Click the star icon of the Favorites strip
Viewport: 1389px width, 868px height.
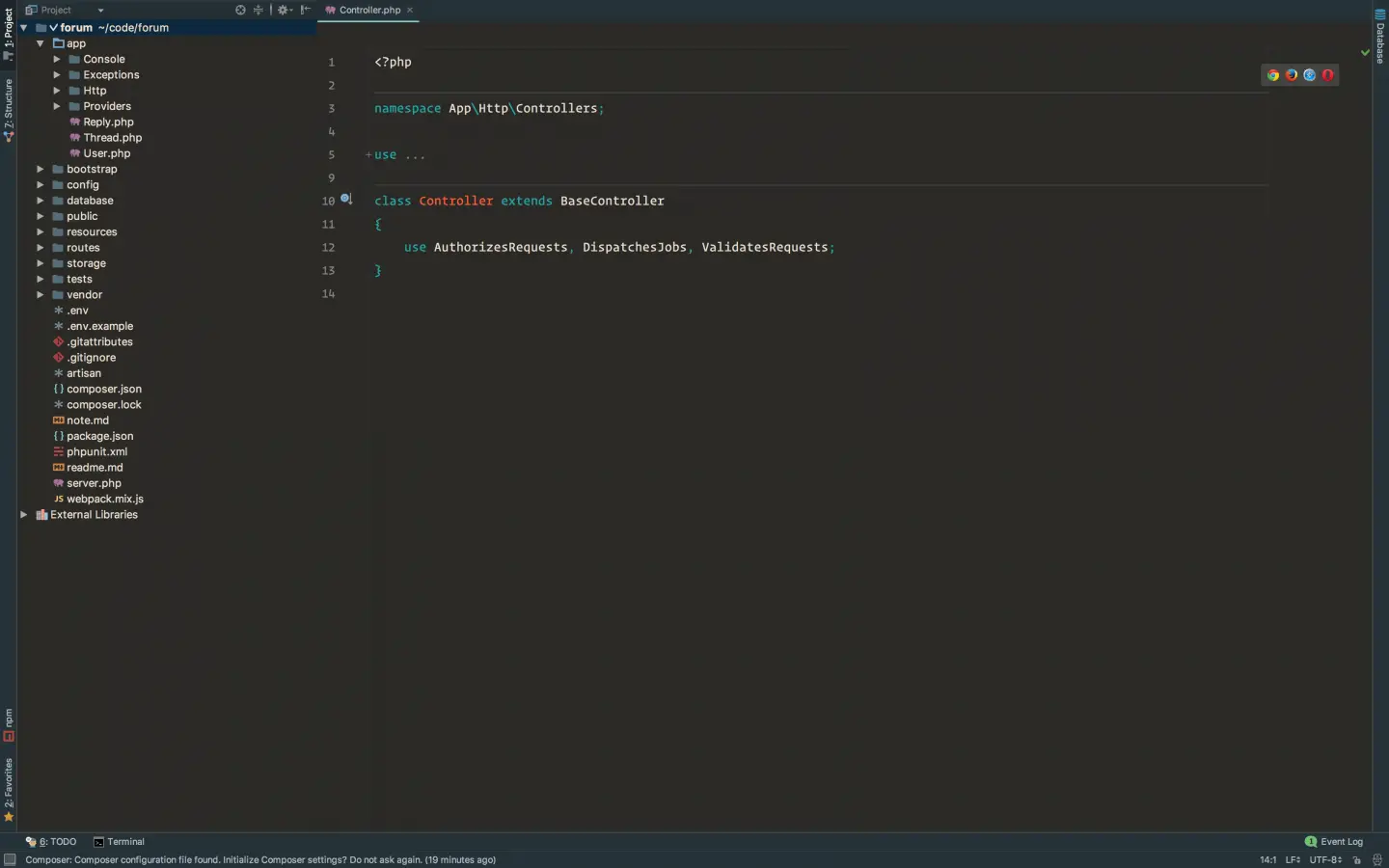[x=9, y=818]
